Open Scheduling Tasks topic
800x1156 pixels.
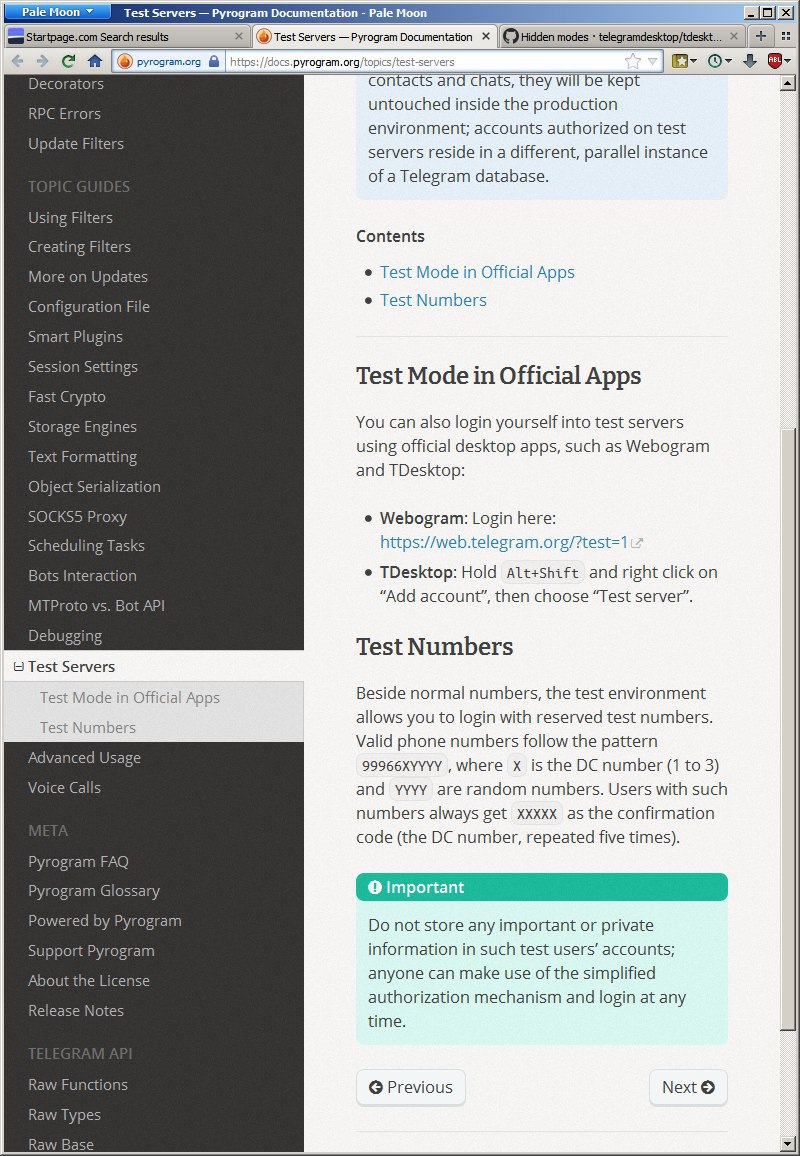point(86,546)
